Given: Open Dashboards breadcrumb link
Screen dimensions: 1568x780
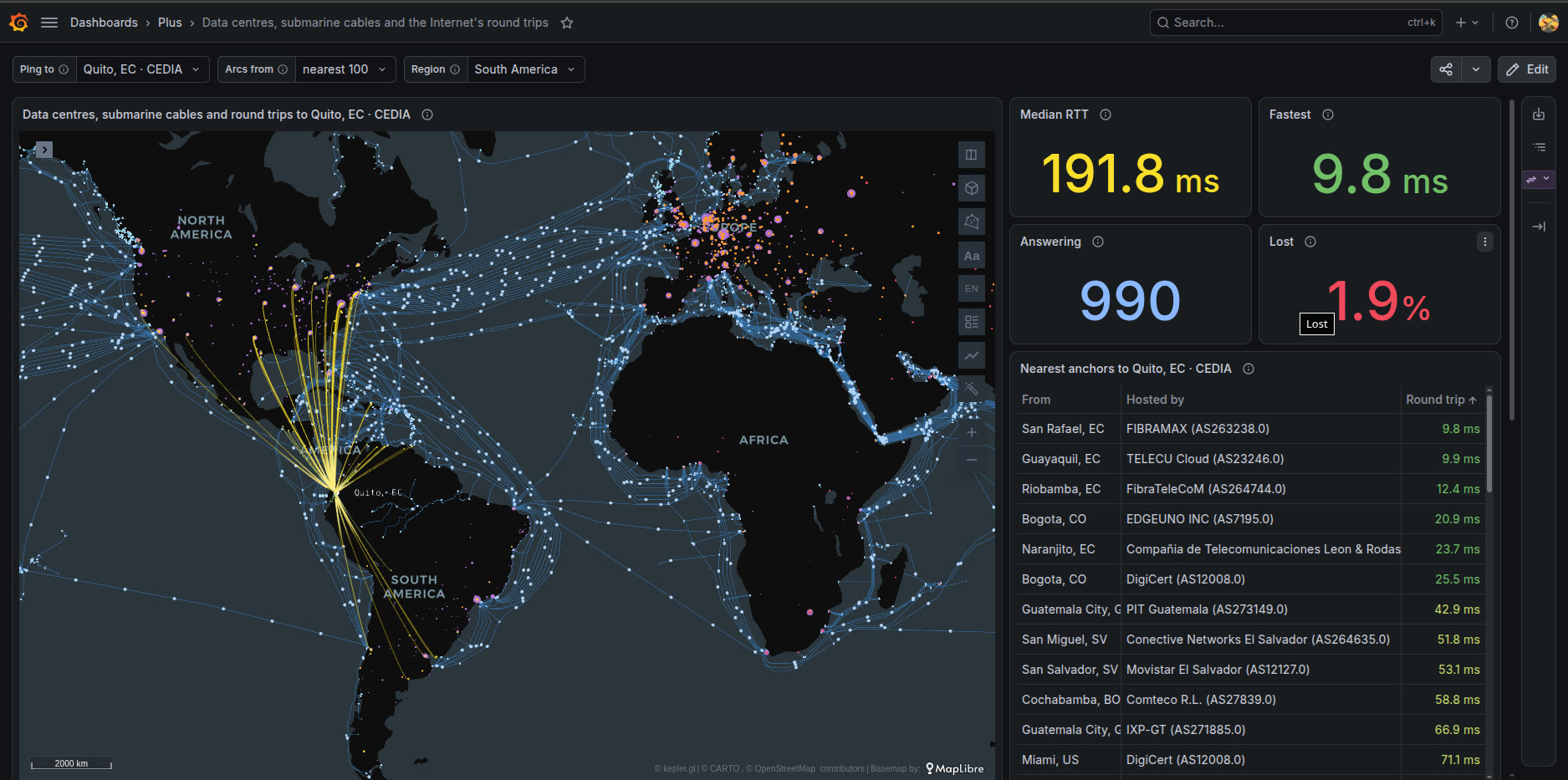Looking at the screenshot, I should click(x=104, y=23).
